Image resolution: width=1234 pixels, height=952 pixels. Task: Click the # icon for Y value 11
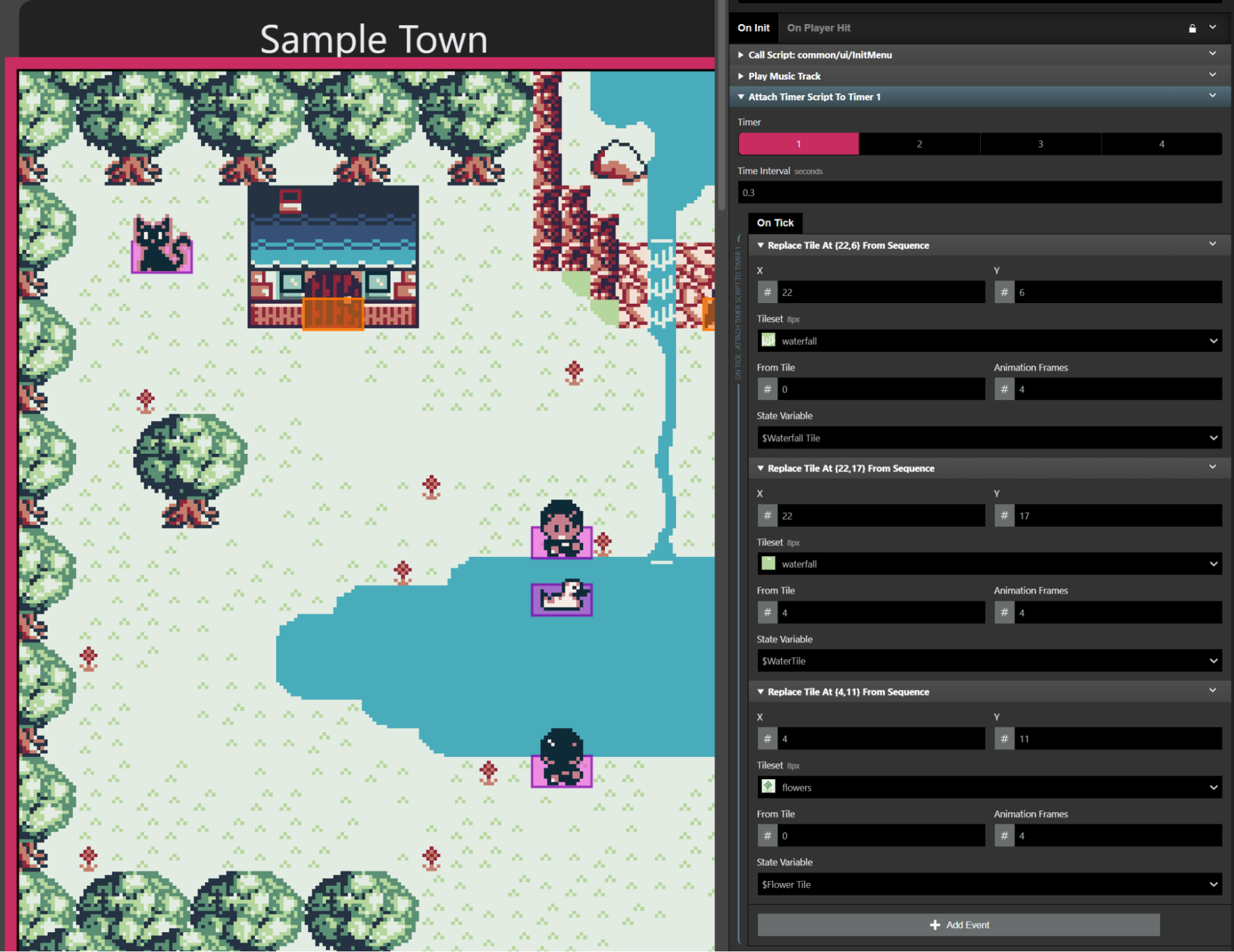(x=1004, y=739)
